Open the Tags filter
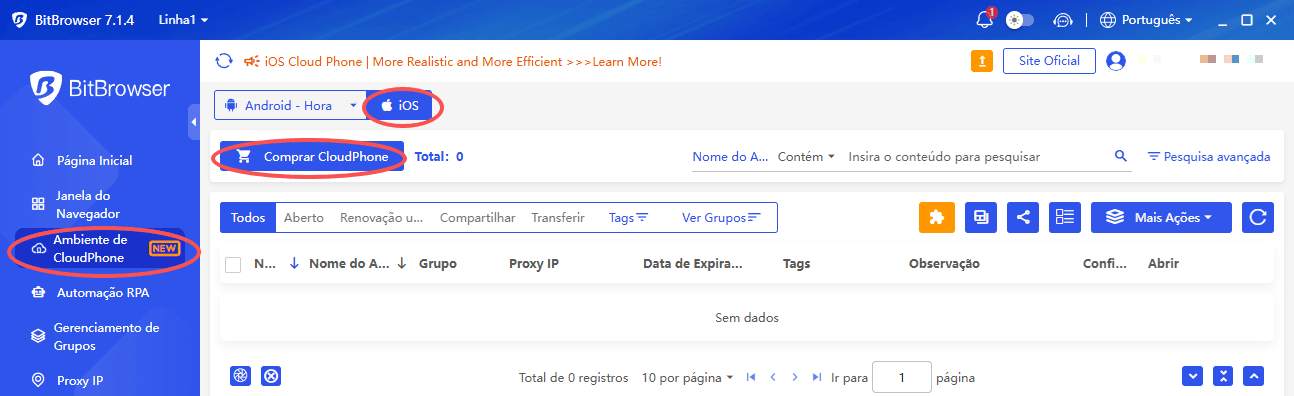 (629, 217)
